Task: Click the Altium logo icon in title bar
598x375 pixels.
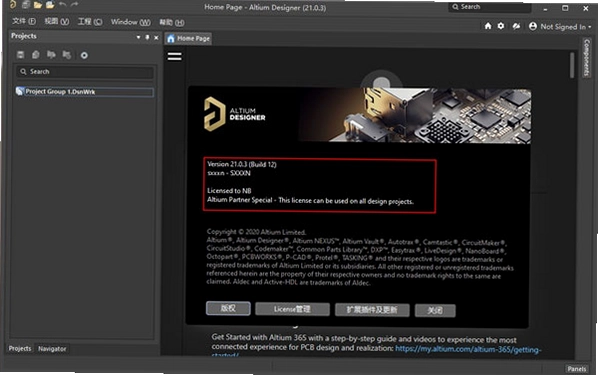Action: [13, 5]
